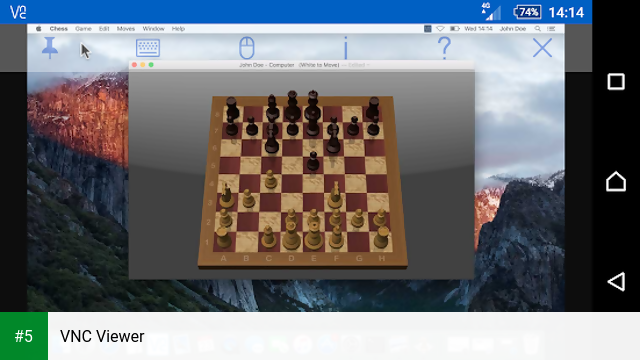Tap the VNC logo in status bar
Screen dimensions: 640x360
(x=18, y=12)
